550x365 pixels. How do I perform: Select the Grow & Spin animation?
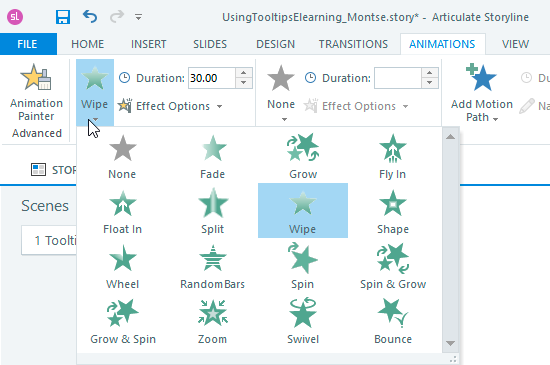coord(123,321)
